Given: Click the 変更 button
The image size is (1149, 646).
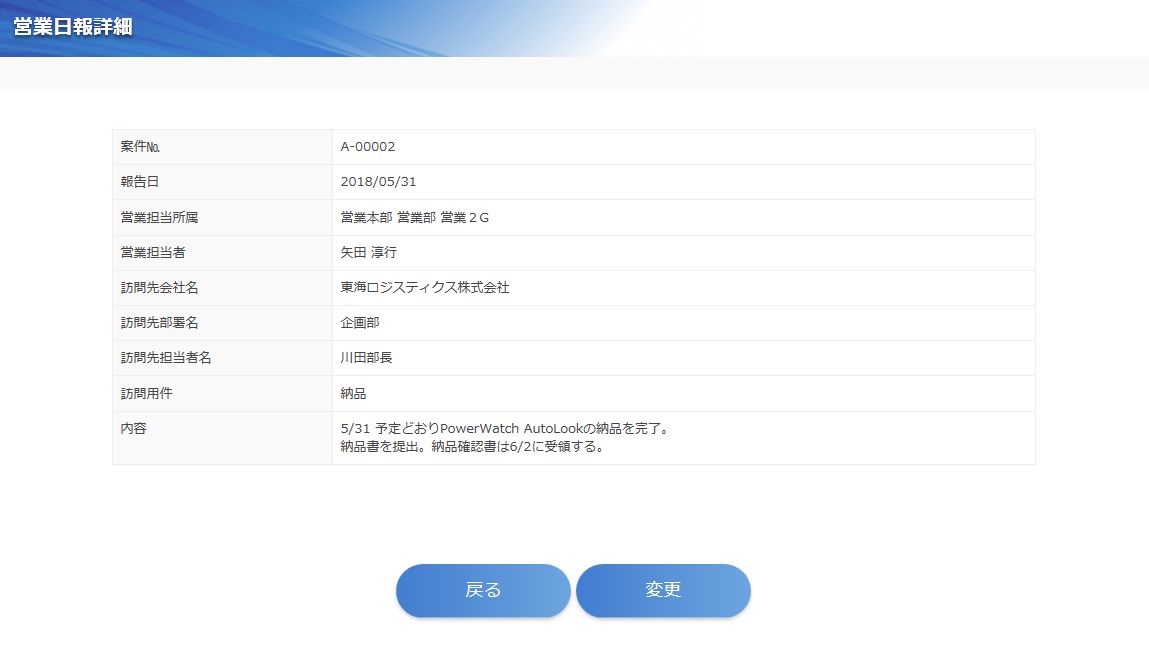Looking at the screenshot, I should pyautogui.click(x=663, y=590).
